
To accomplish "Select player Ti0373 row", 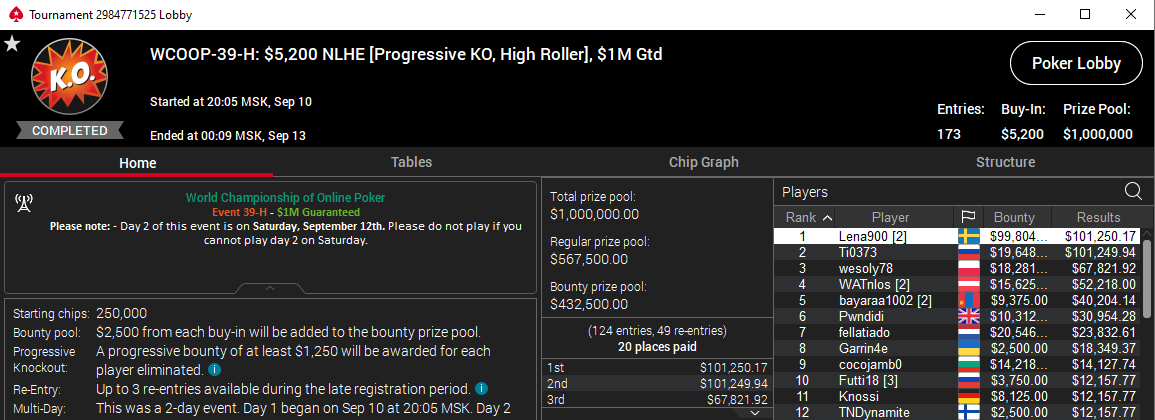I will tap(958, 253).
